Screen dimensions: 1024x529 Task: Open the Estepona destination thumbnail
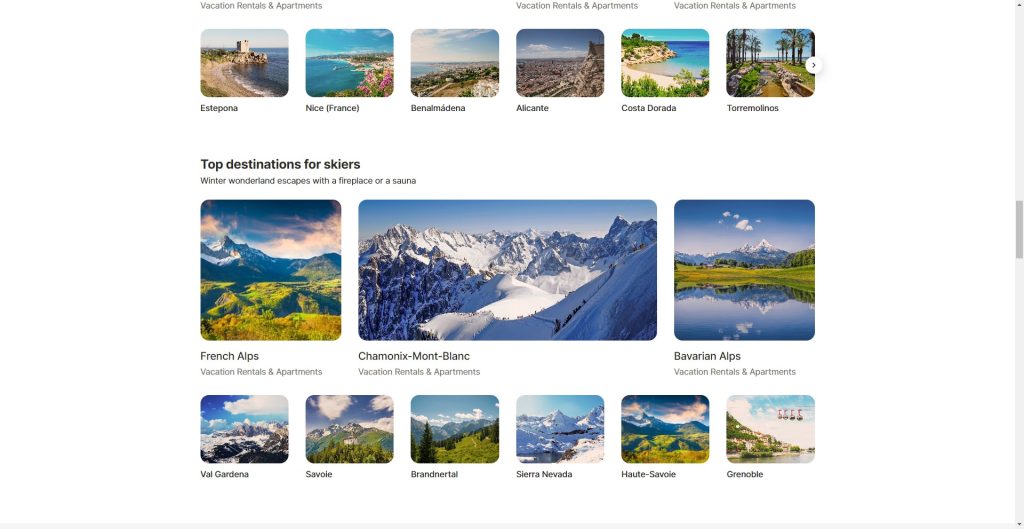coord(244,63)
